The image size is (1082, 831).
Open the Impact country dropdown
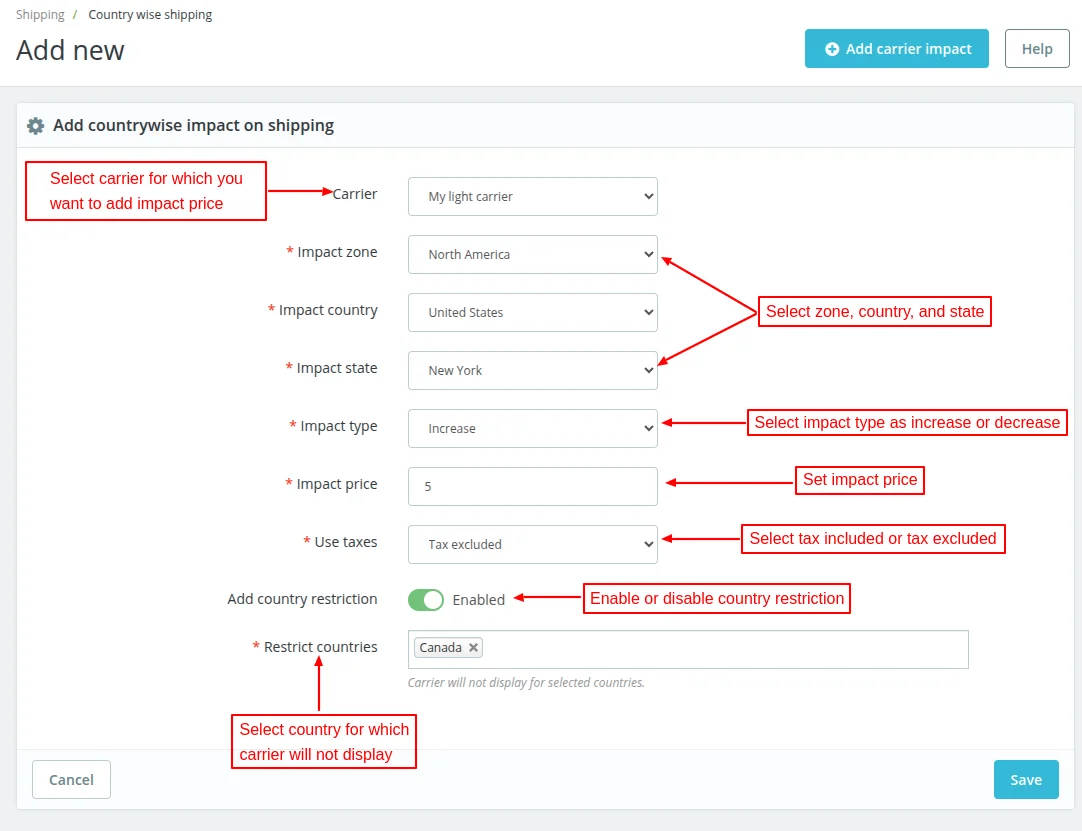point(532,313)
